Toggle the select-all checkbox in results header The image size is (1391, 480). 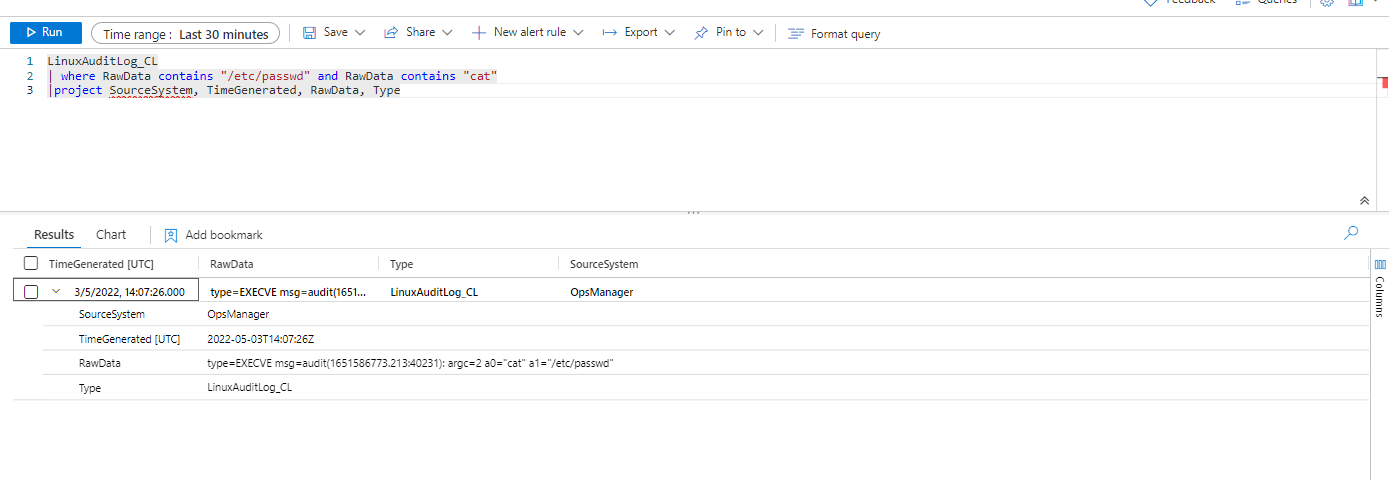click(31, 264)
